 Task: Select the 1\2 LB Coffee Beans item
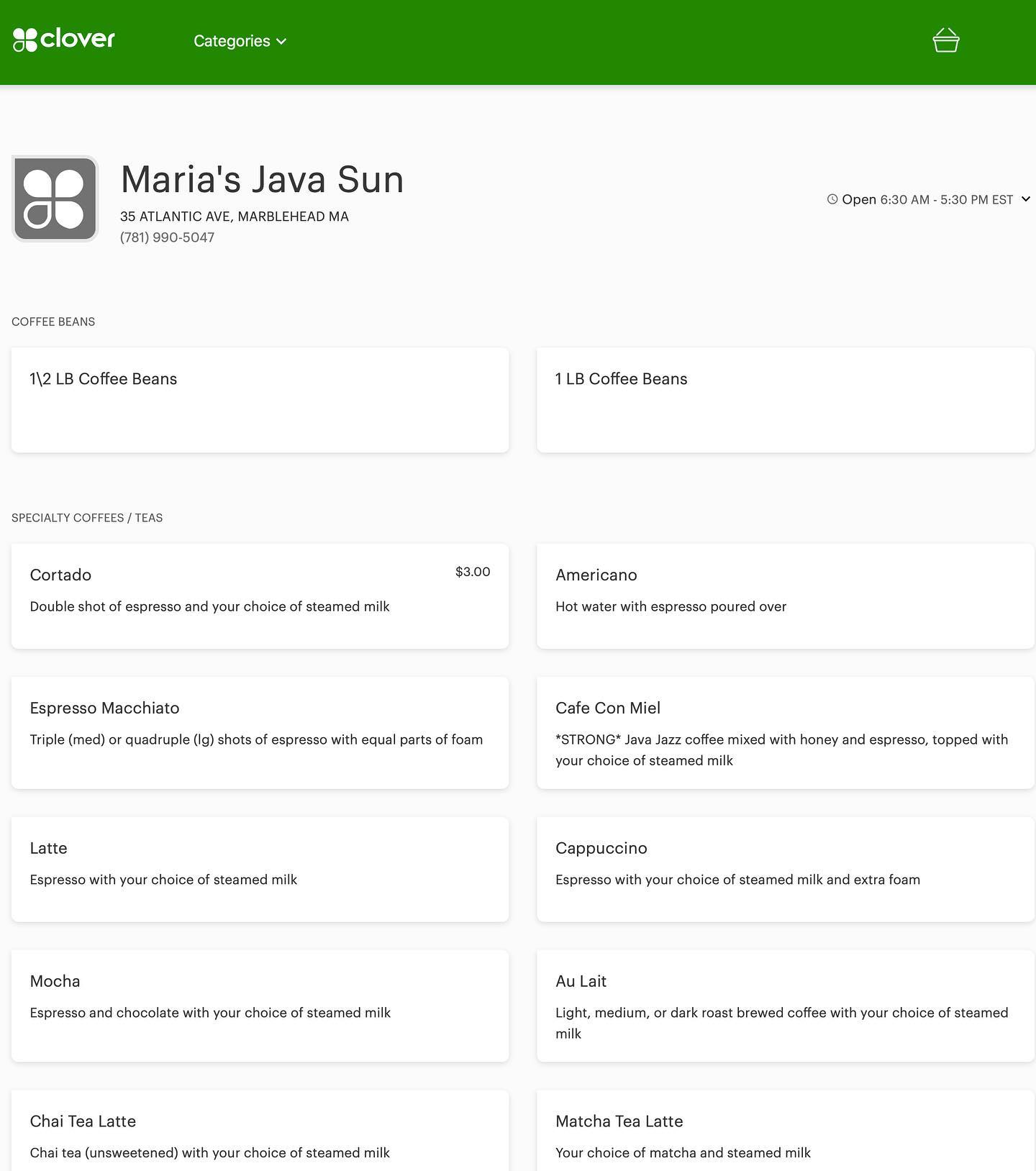tap(260, 400)
